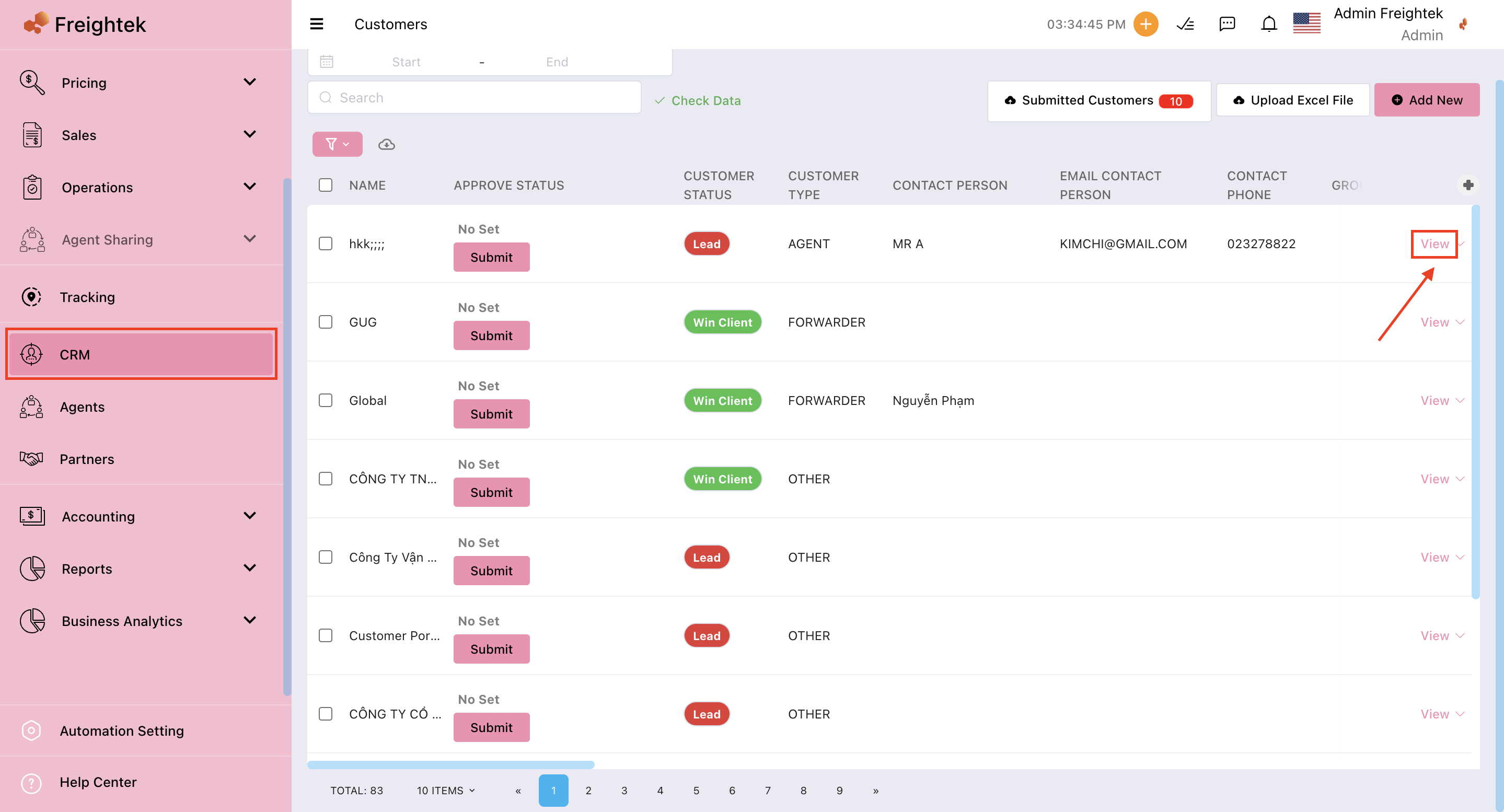The width and height of the screenshot is (1504, 812).
Task: Open the pink filter dropdown
Action: pos(337,144)
